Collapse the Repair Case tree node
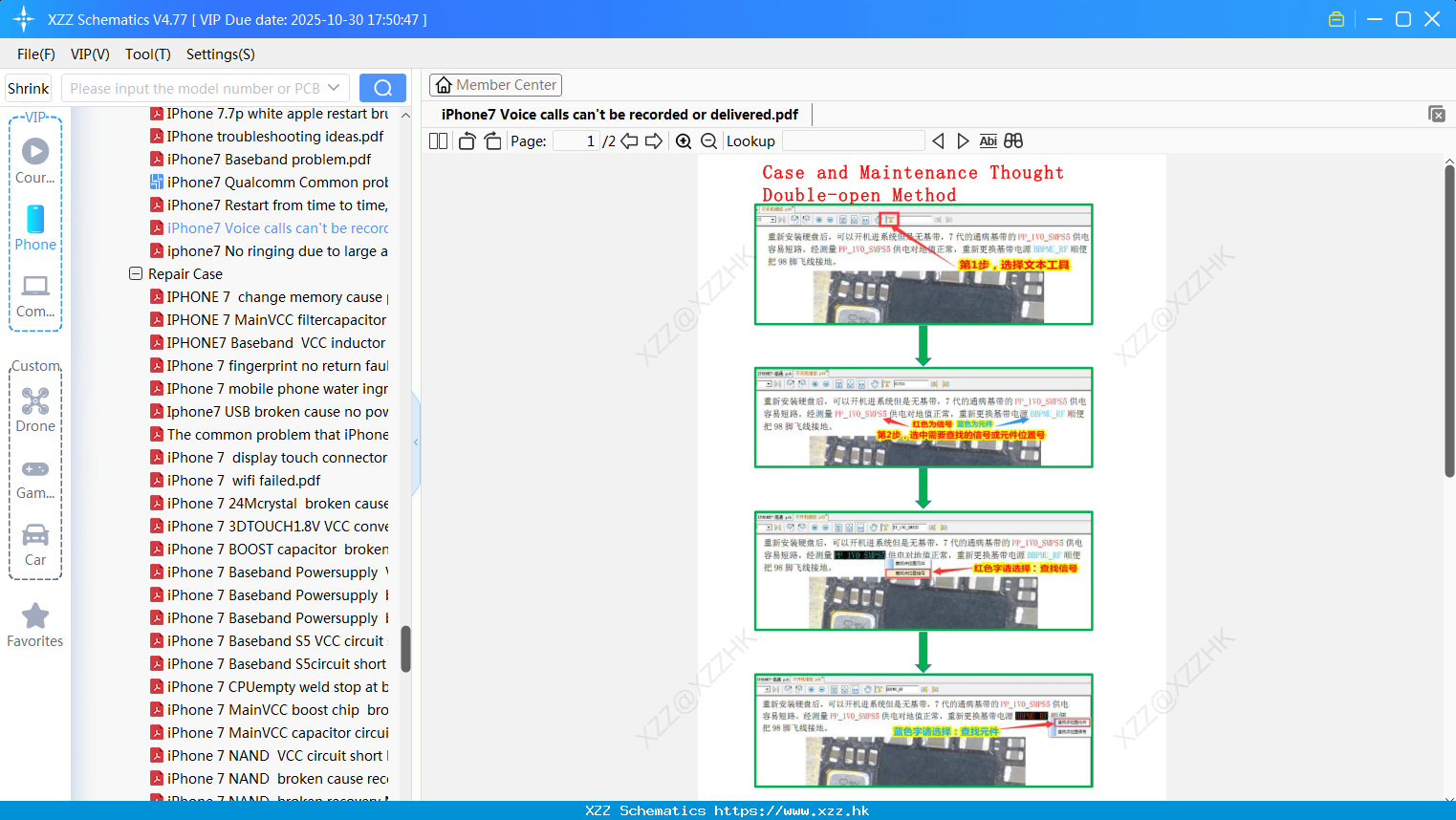 pyautogui.click(x=136, y=273)
